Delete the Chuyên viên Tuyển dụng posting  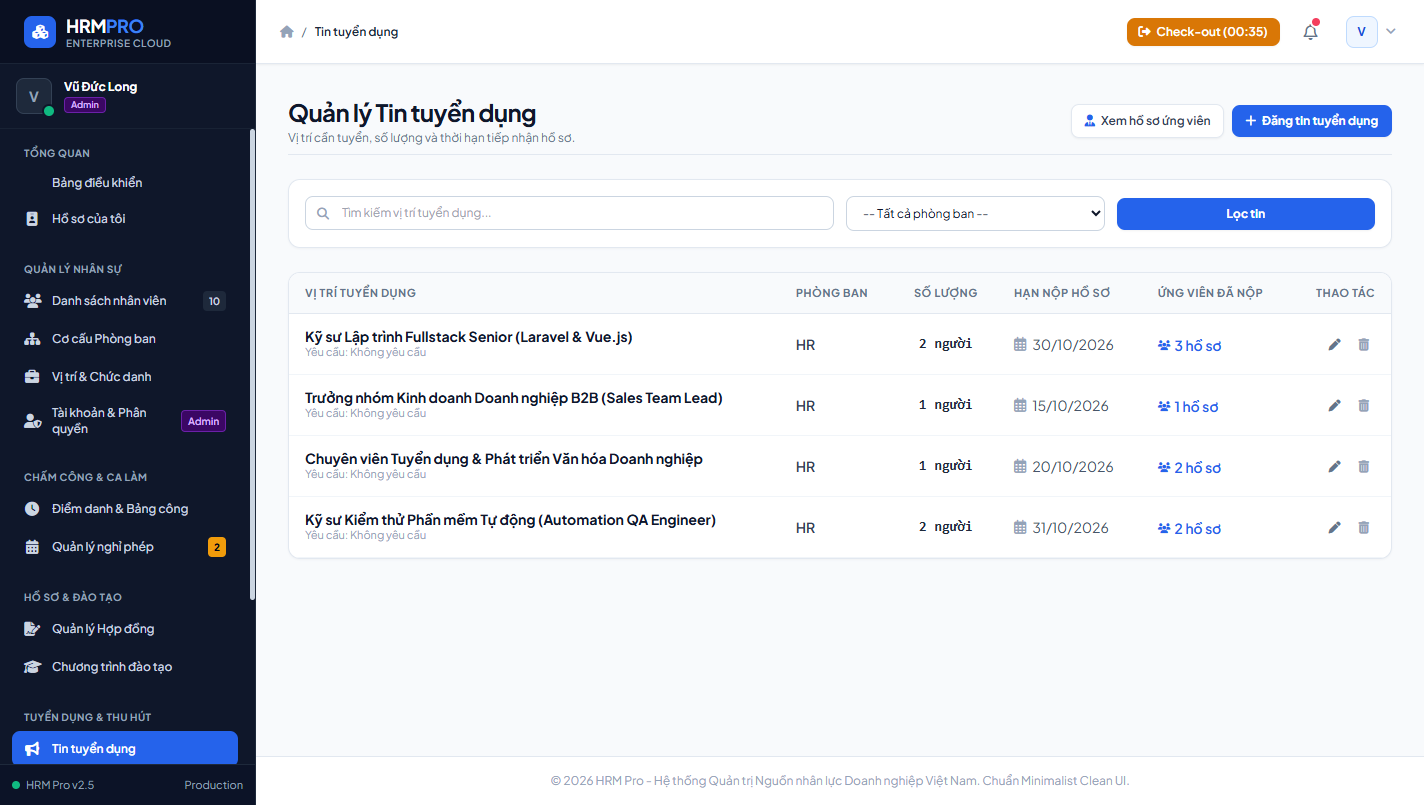[x=1364, y=466]
